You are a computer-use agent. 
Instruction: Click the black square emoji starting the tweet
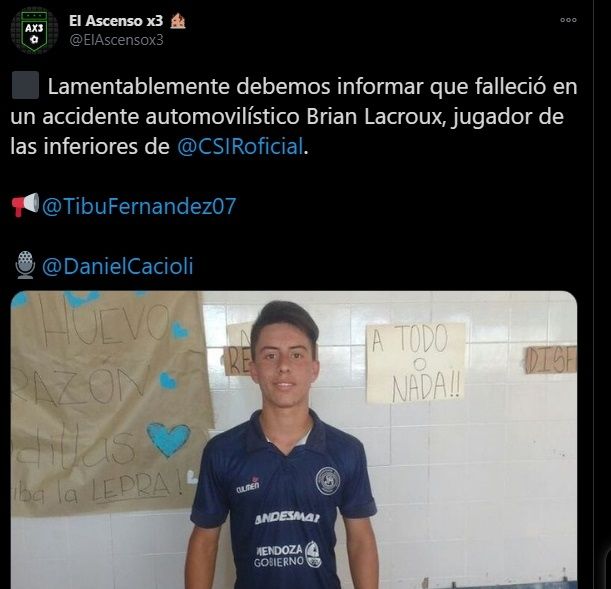(25, 85)
